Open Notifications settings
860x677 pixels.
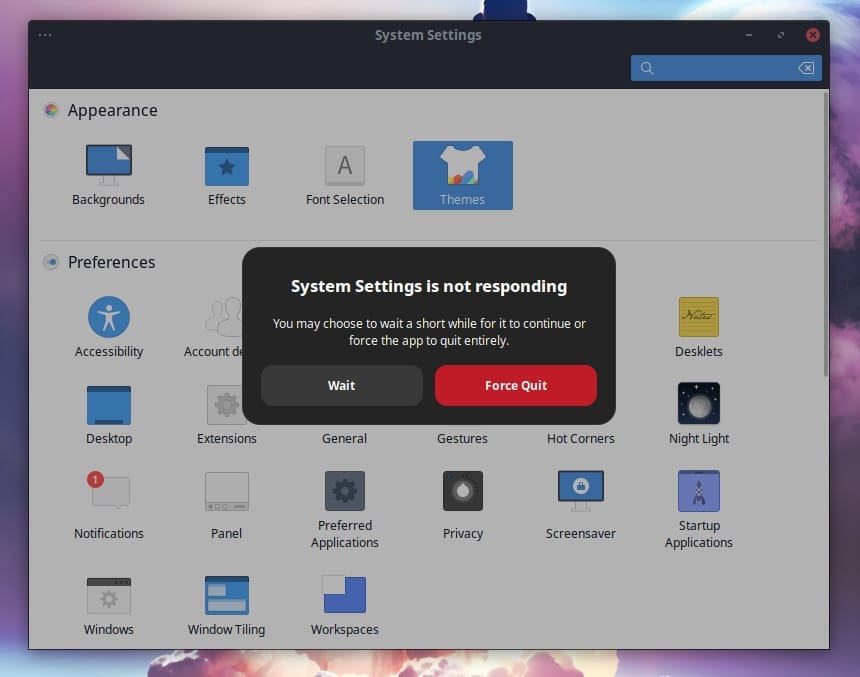[108, 490]
